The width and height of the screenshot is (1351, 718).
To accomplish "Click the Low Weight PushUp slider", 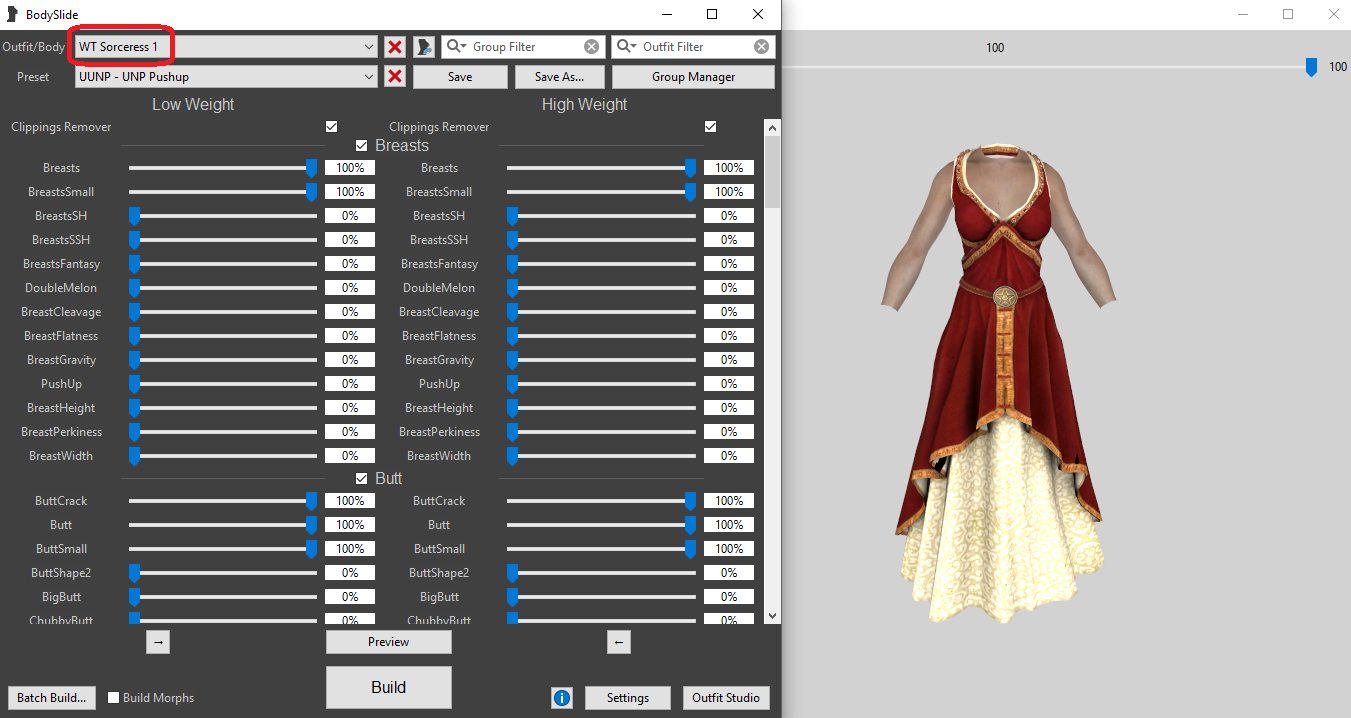I will click(x=223, y=384).
